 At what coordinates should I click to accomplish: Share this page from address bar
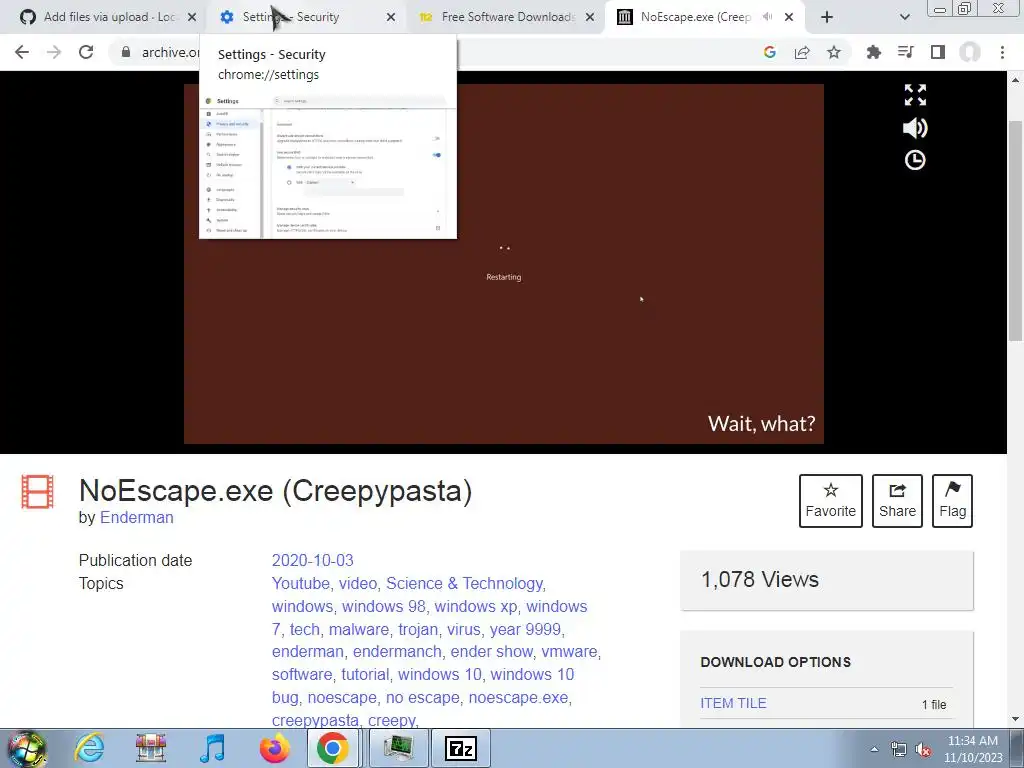(x=802, y=52)
